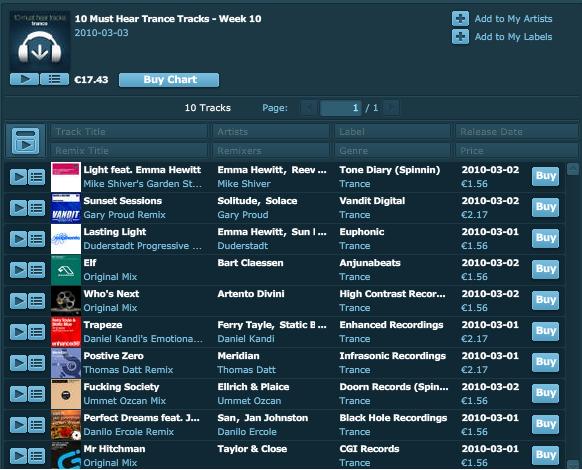
Task: Click the Buy Chart button
Action: (x=169, y=80)
